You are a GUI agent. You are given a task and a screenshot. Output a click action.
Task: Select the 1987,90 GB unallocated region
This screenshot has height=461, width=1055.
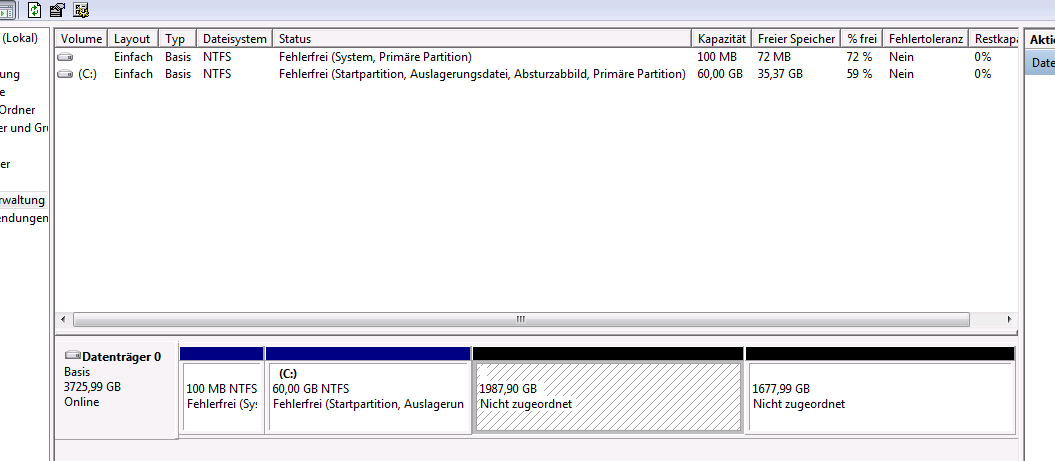tap(607, 396)
